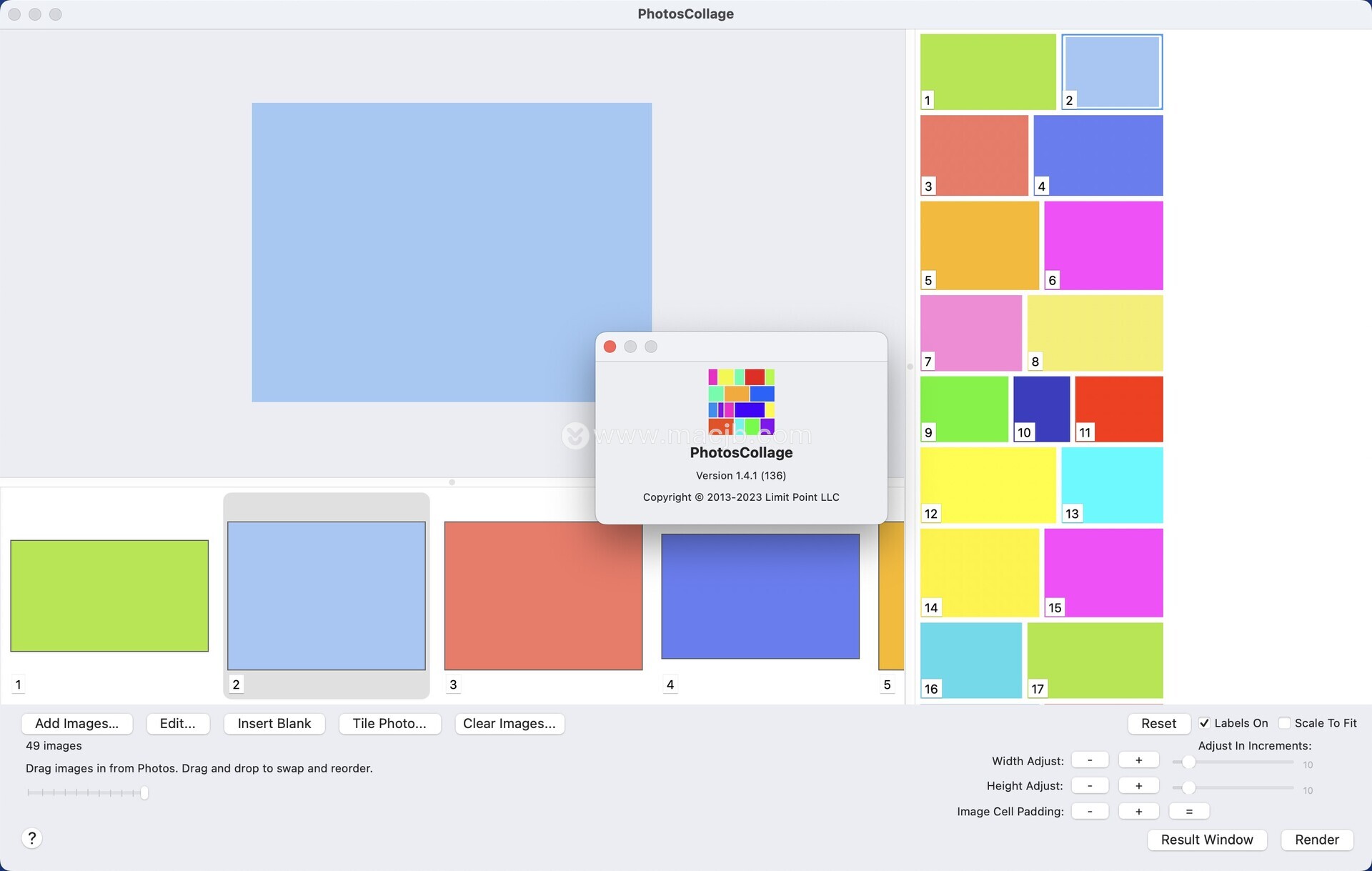This screenshot has width=1372, height=871.
Task: Decrease Height Adjust with minus button
Action: [1090, 786]
